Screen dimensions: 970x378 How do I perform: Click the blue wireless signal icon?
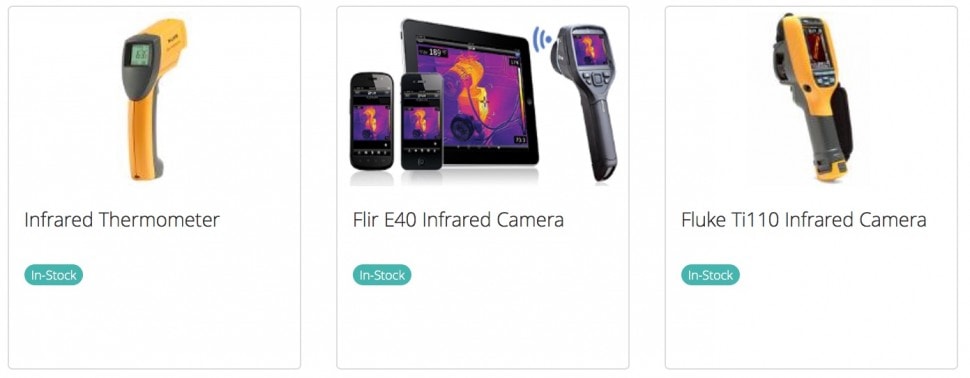(x=543, y=40)
